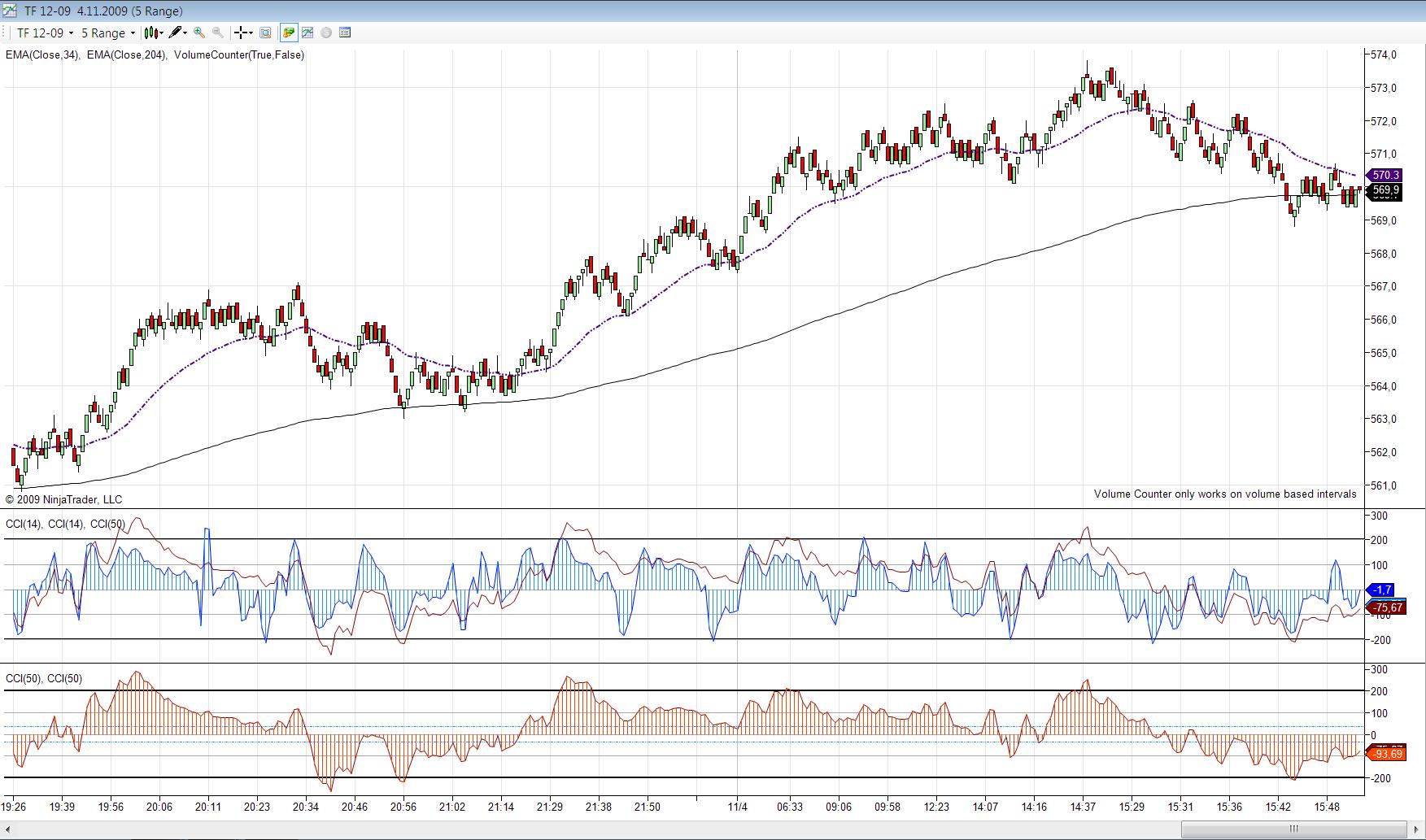
Task: Click the VolumeCounter(True,False) label
Action: pos(238,55)
